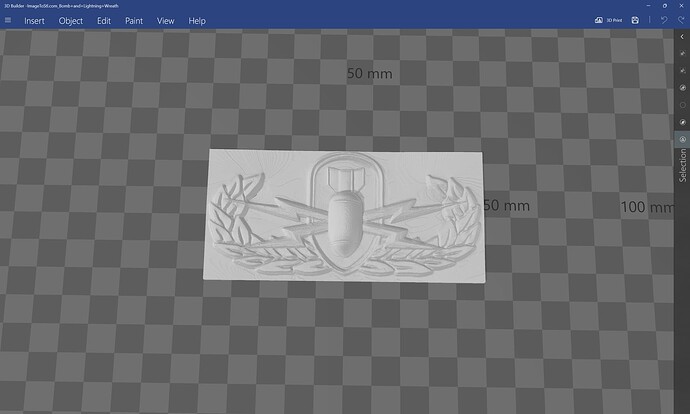Open the View menu
The height and width of the screenshot is (414, 690).
coord(166,20)
